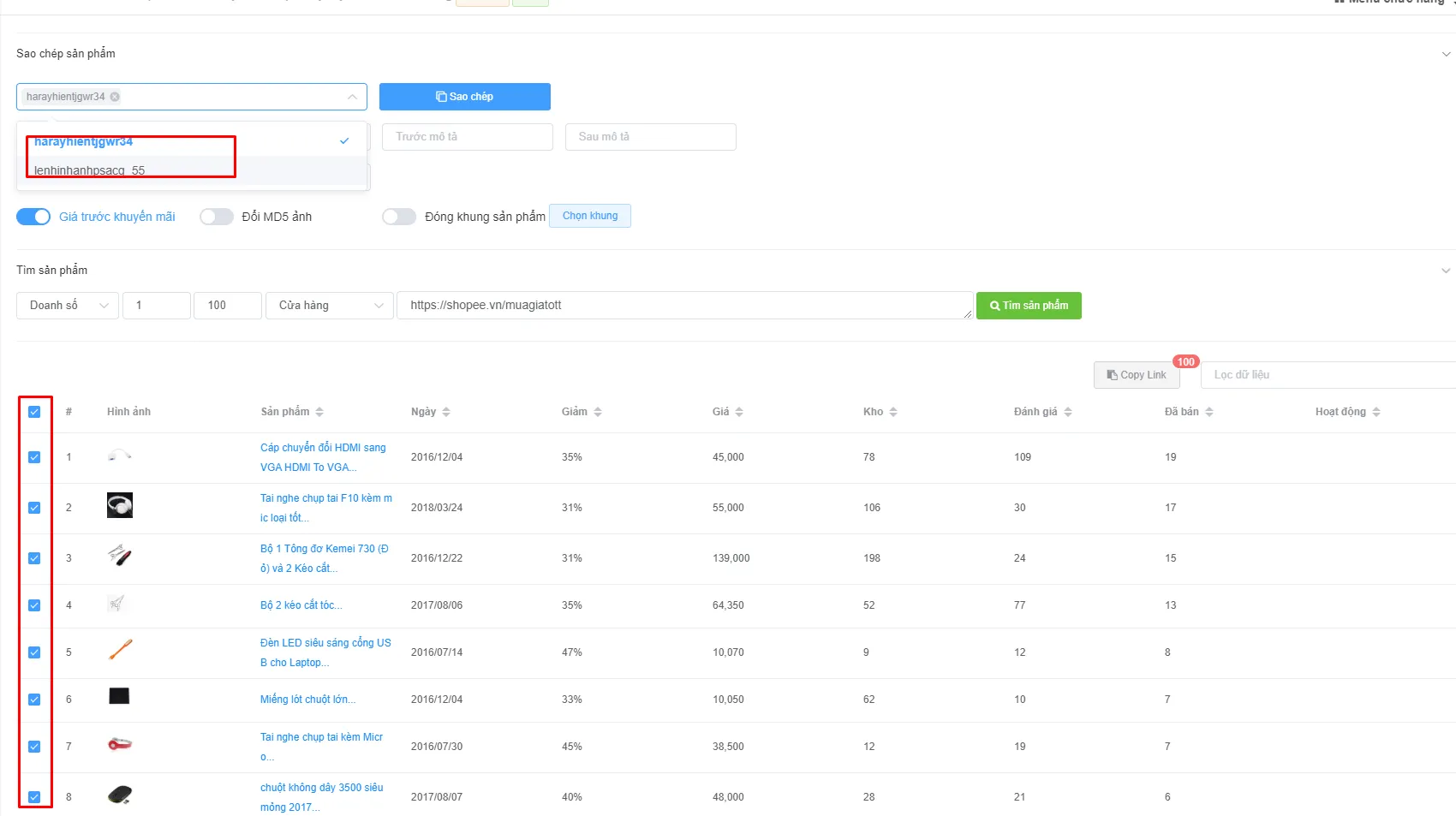Viewport: 1456px width, 816px height.
Task: Sort by Kho column
Action: [x=893, y=412]
